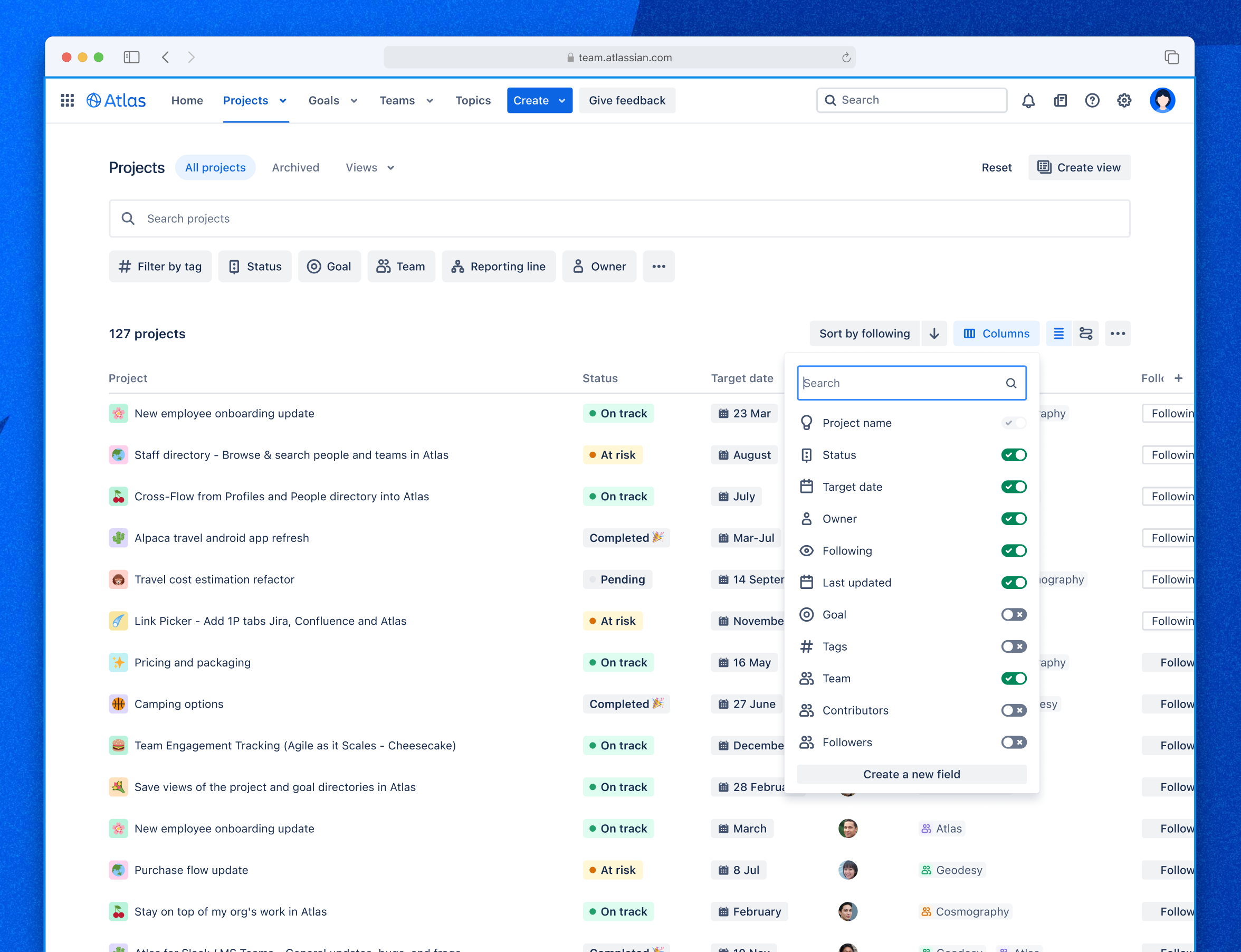Enable the Goal column toggle

tap(1013, 614)
